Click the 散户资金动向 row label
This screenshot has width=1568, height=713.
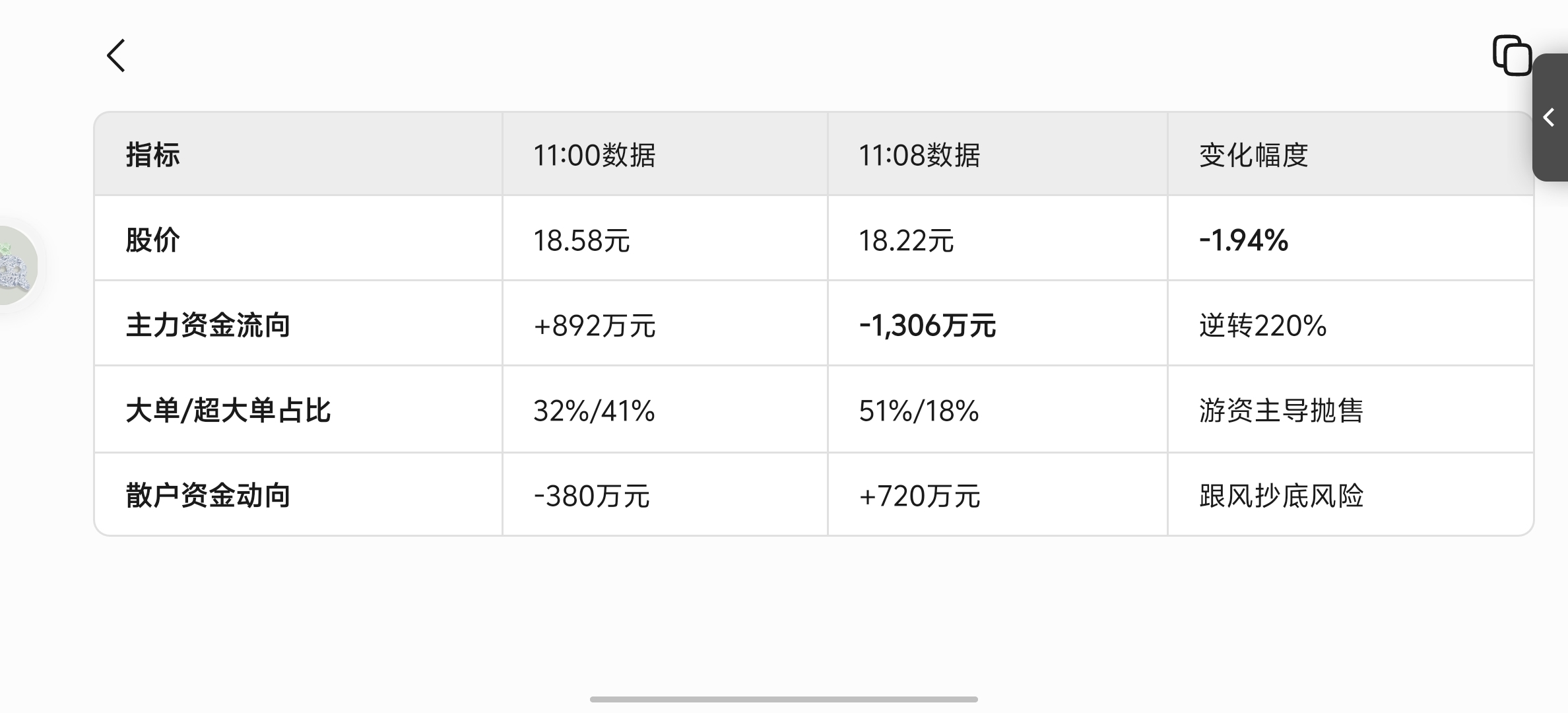(x=208, y=495)
